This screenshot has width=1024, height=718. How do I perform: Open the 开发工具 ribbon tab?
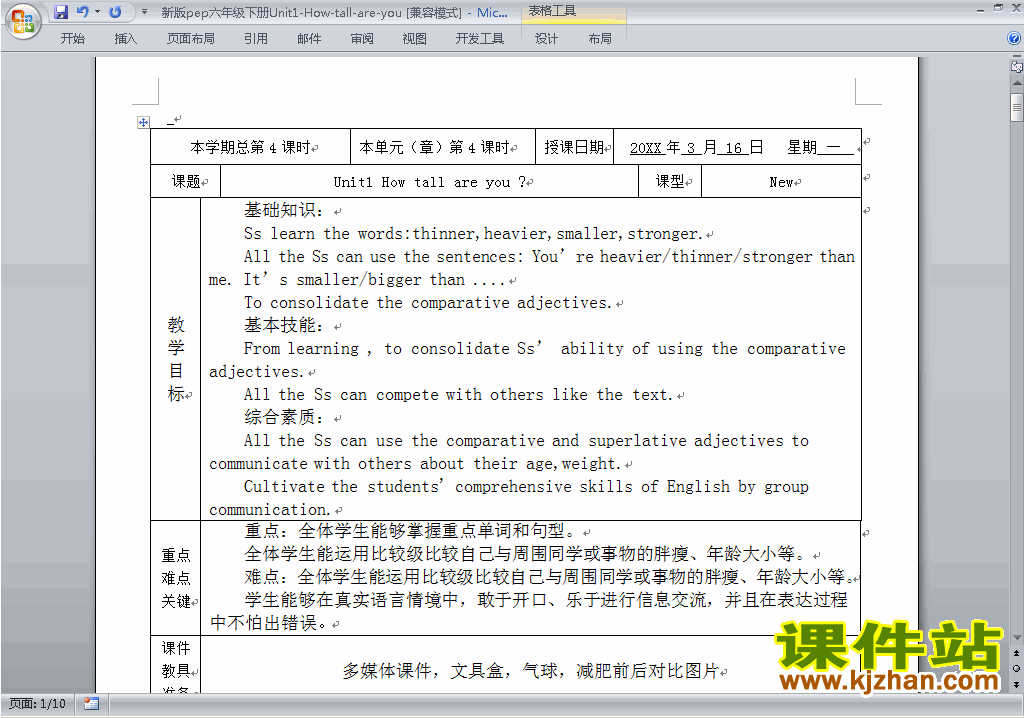pos(479,39)
